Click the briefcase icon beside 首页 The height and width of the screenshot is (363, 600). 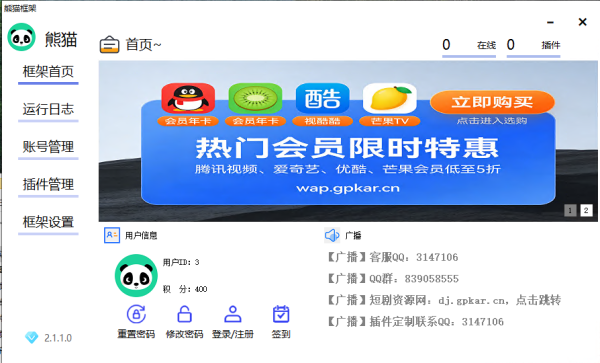point(109,45)
